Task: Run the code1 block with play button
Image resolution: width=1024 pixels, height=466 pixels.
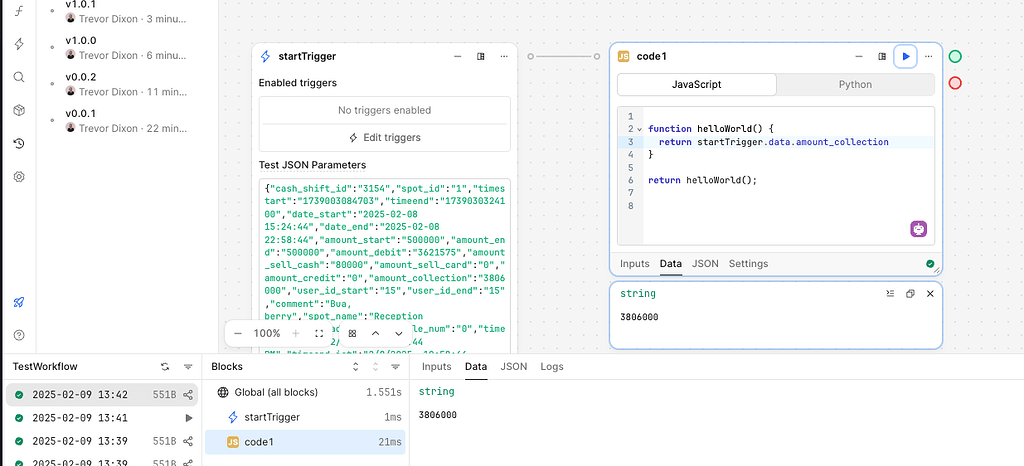Action: point(906,57)
